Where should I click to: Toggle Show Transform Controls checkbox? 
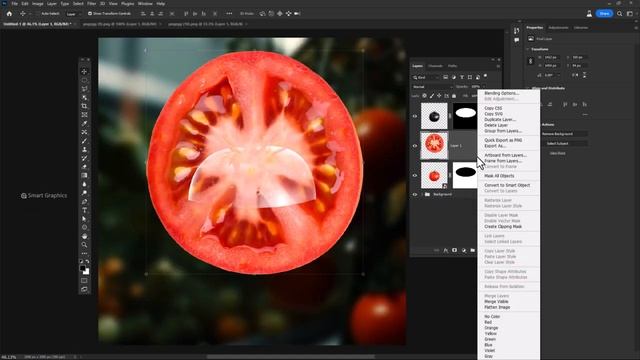coord(90,13)
